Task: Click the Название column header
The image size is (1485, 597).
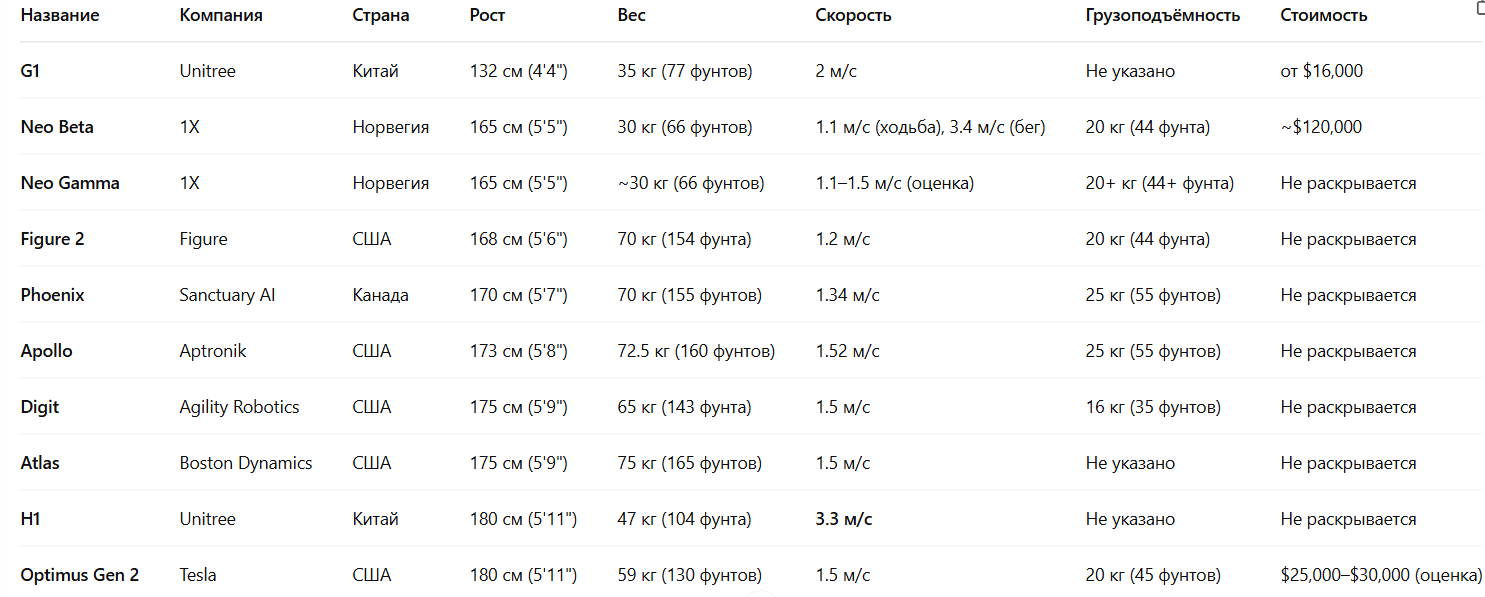Action: pos(60,16)
